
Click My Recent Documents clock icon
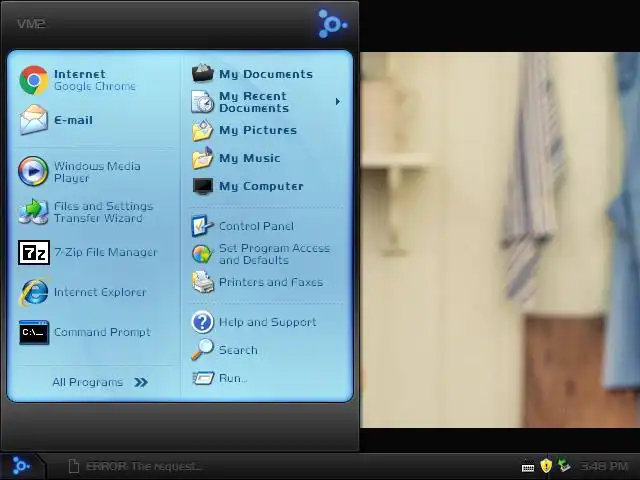[x=202, y=102]
